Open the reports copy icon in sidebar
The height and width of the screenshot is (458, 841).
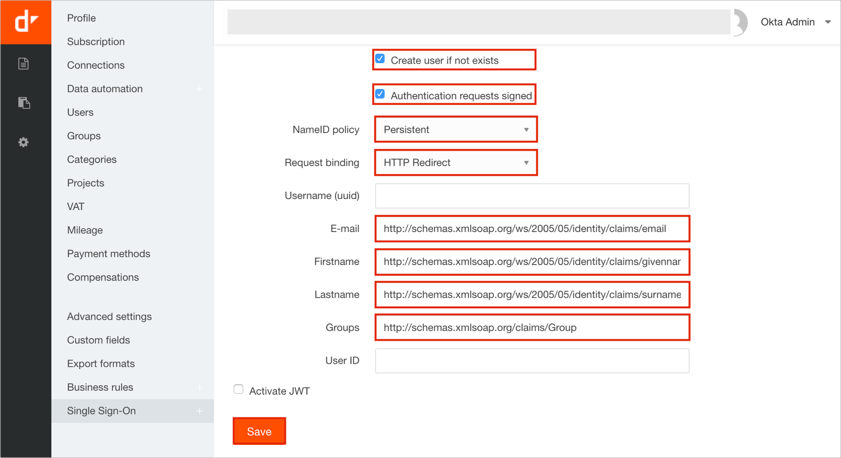pos(24,103)
